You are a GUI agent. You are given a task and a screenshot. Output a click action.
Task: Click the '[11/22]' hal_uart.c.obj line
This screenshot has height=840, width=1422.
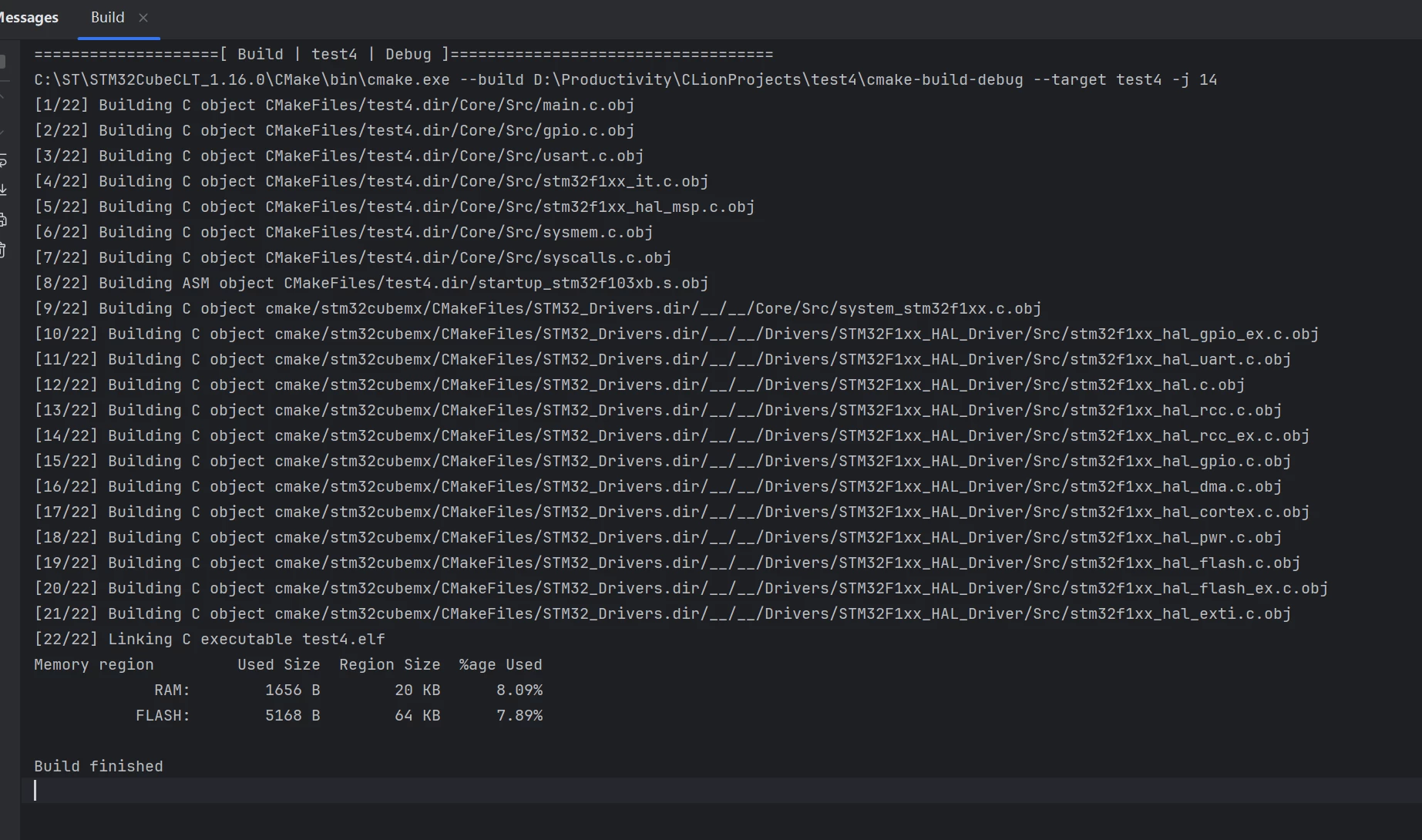662,360
